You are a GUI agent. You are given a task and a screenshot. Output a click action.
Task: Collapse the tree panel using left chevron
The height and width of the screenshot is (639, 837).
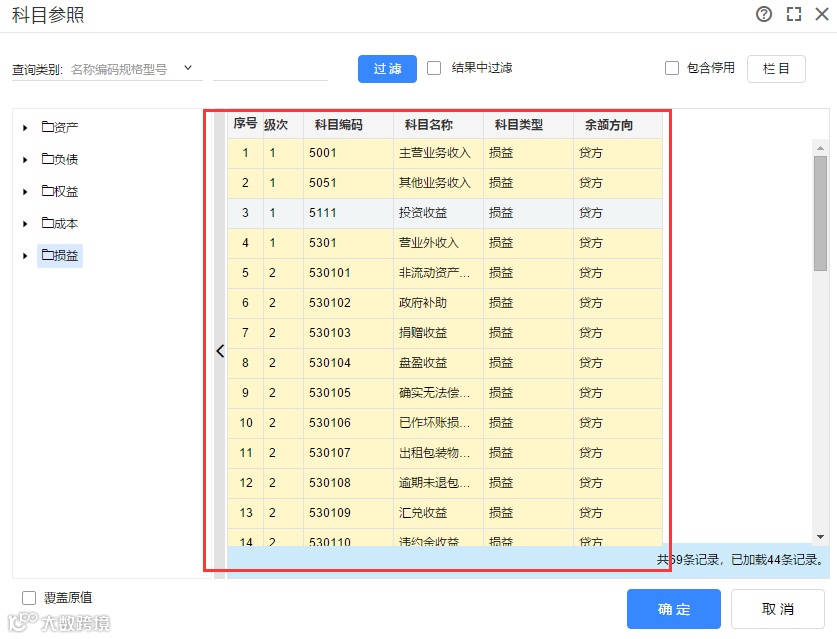coord(220,351)
